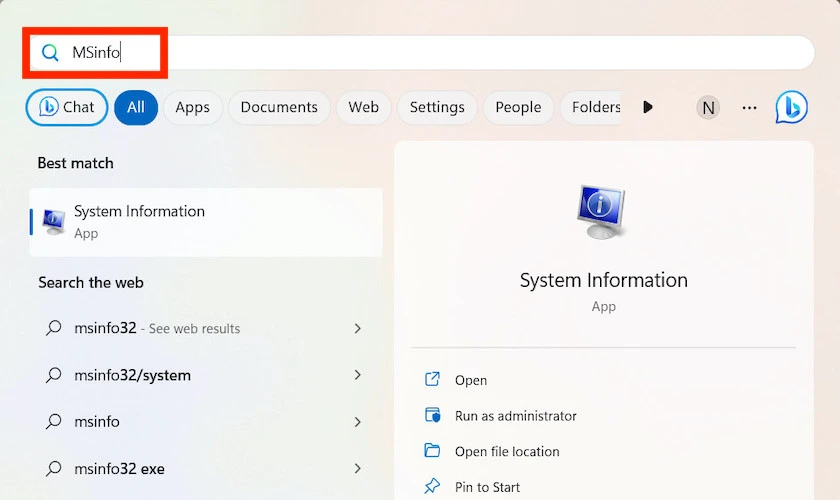The image size is (840, 500).
Task: Click search icon by msinfo32 See web results
Action: pyautogui.click(x=54, y=328)
